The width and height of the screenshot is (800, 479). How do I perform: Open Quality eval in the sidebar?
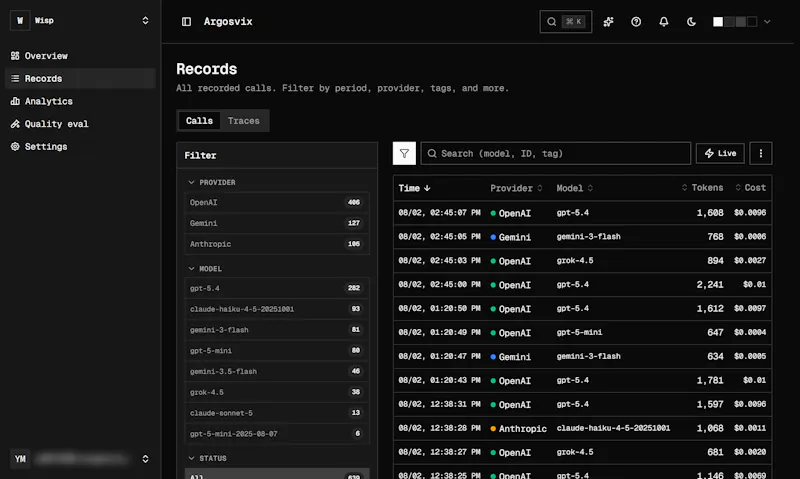click(80, 123)
